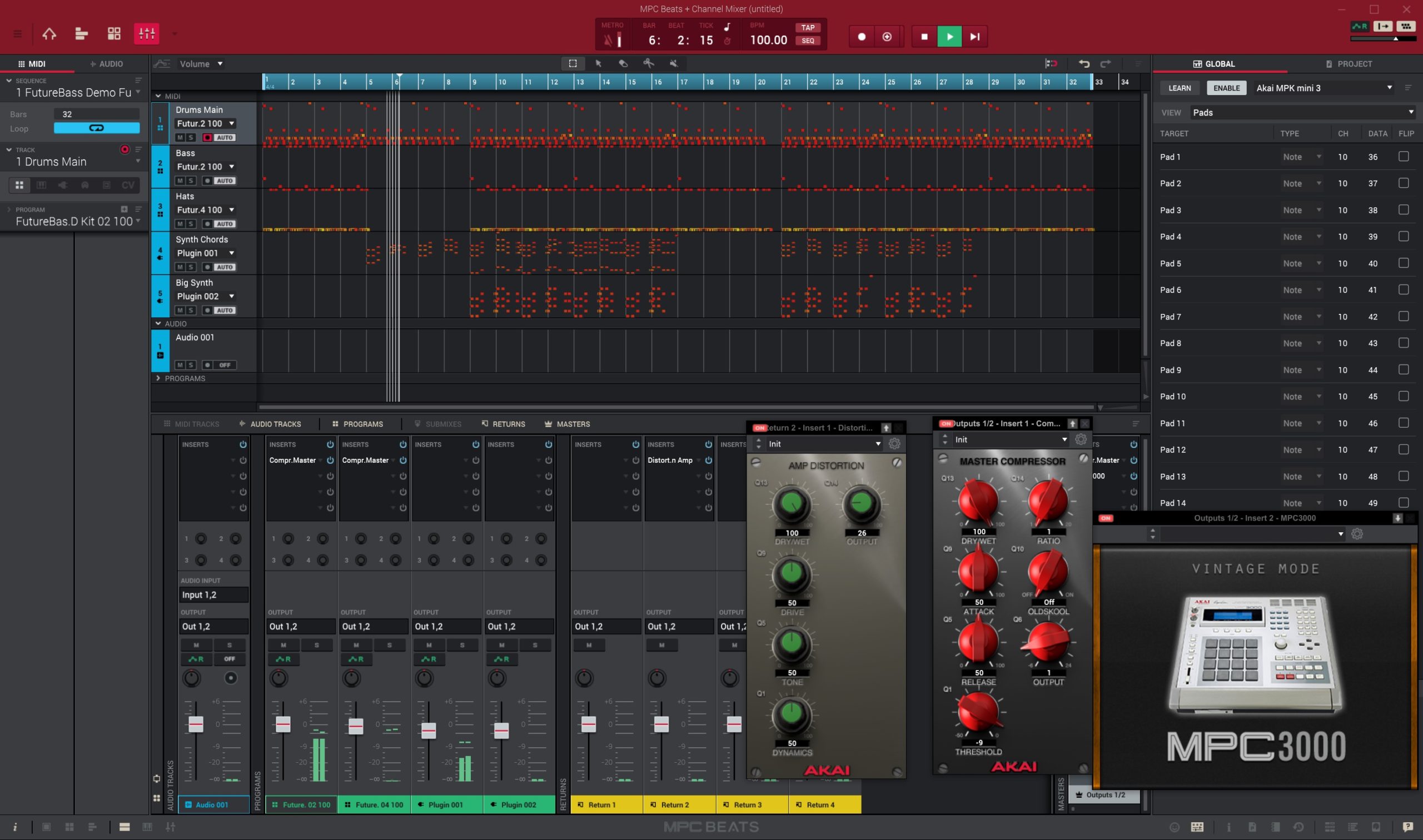1423x840 pixels.
Task: Switch to the AUDIO tab
Action: (x=108, y=63)
